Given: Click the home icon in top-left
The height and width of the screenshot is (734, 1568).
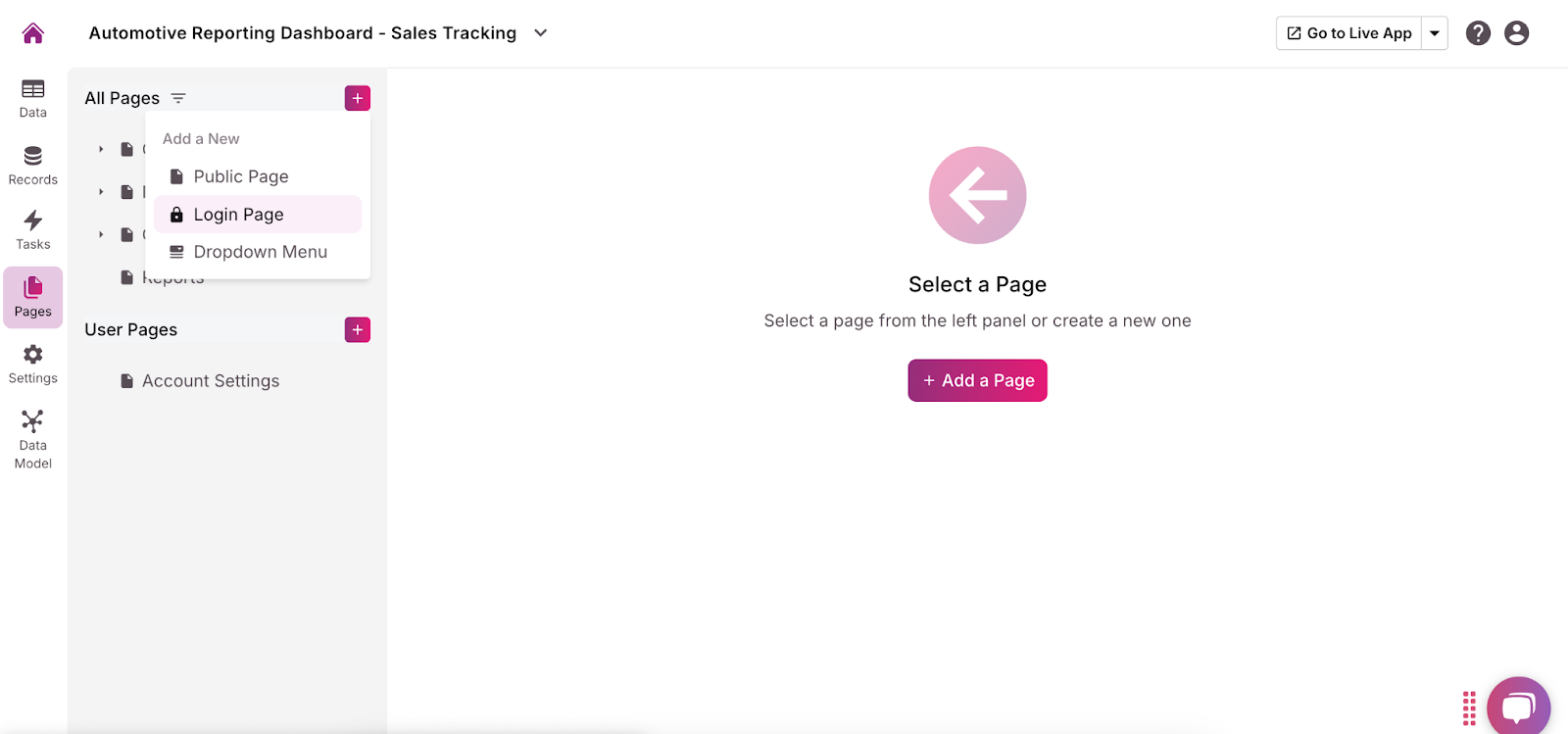Looking at the screenshot, I should pyautogui.click(x=32, y=33).
